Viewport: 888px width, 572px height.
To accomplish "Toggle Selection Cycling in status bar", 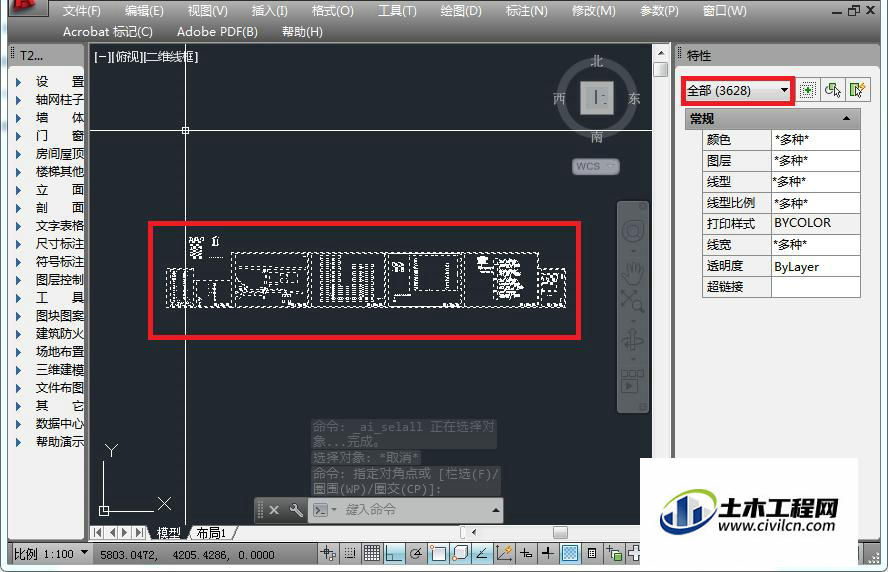I will click(614, 553).
